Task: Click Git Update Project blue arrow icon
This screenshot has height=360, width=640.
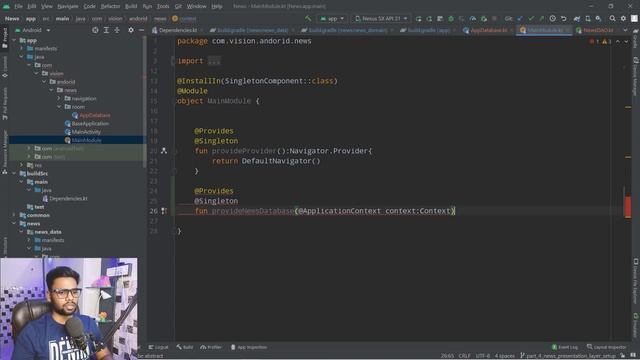Action: pyautogui.click(x=520, y=18)
